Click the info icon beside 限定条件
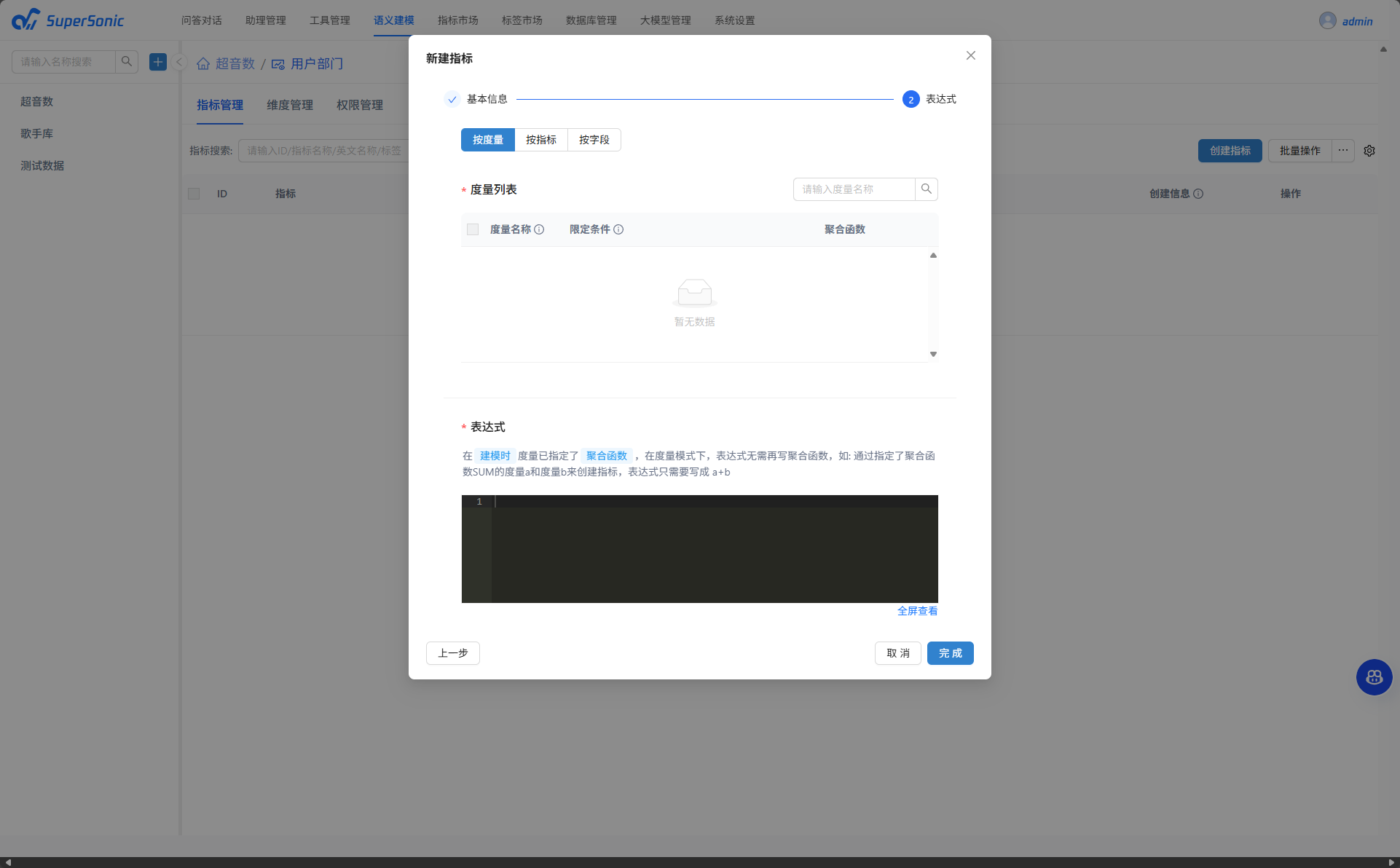Screen dimensions: 1400x868 pos(618,229)
